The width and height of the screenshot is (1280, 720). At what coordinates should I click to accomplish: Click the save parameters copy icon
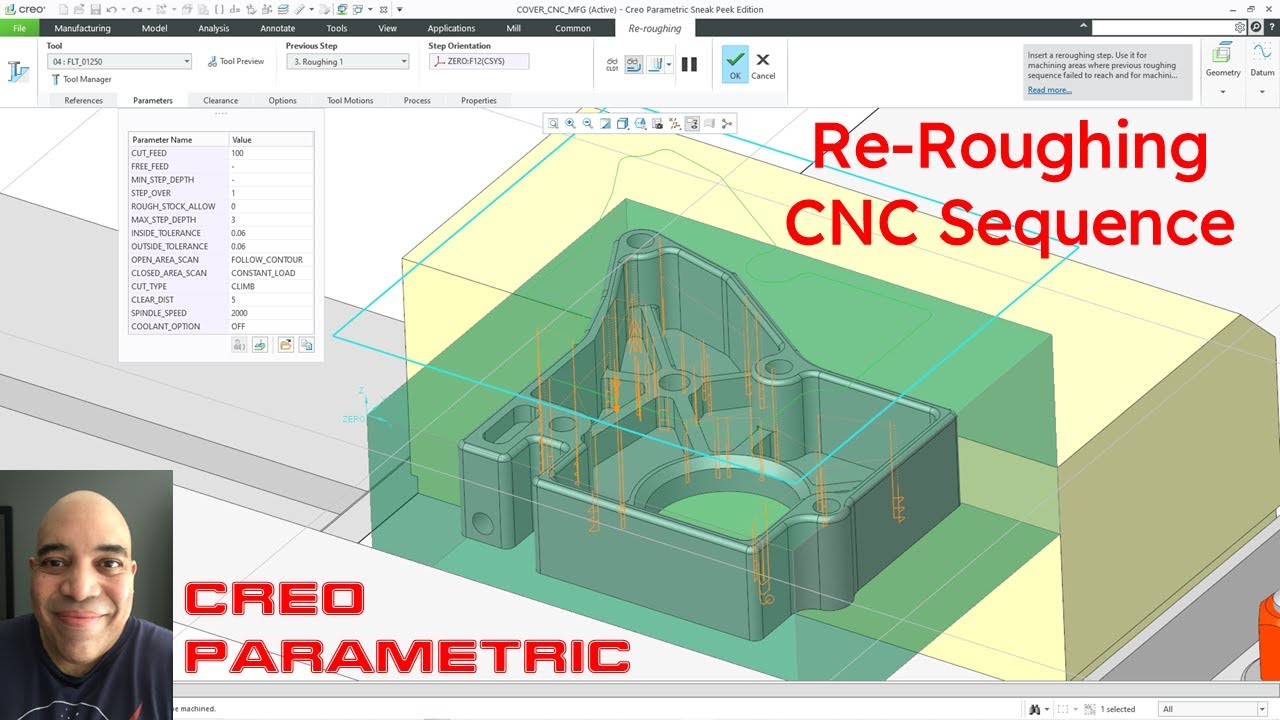click(x=306, y=344)
